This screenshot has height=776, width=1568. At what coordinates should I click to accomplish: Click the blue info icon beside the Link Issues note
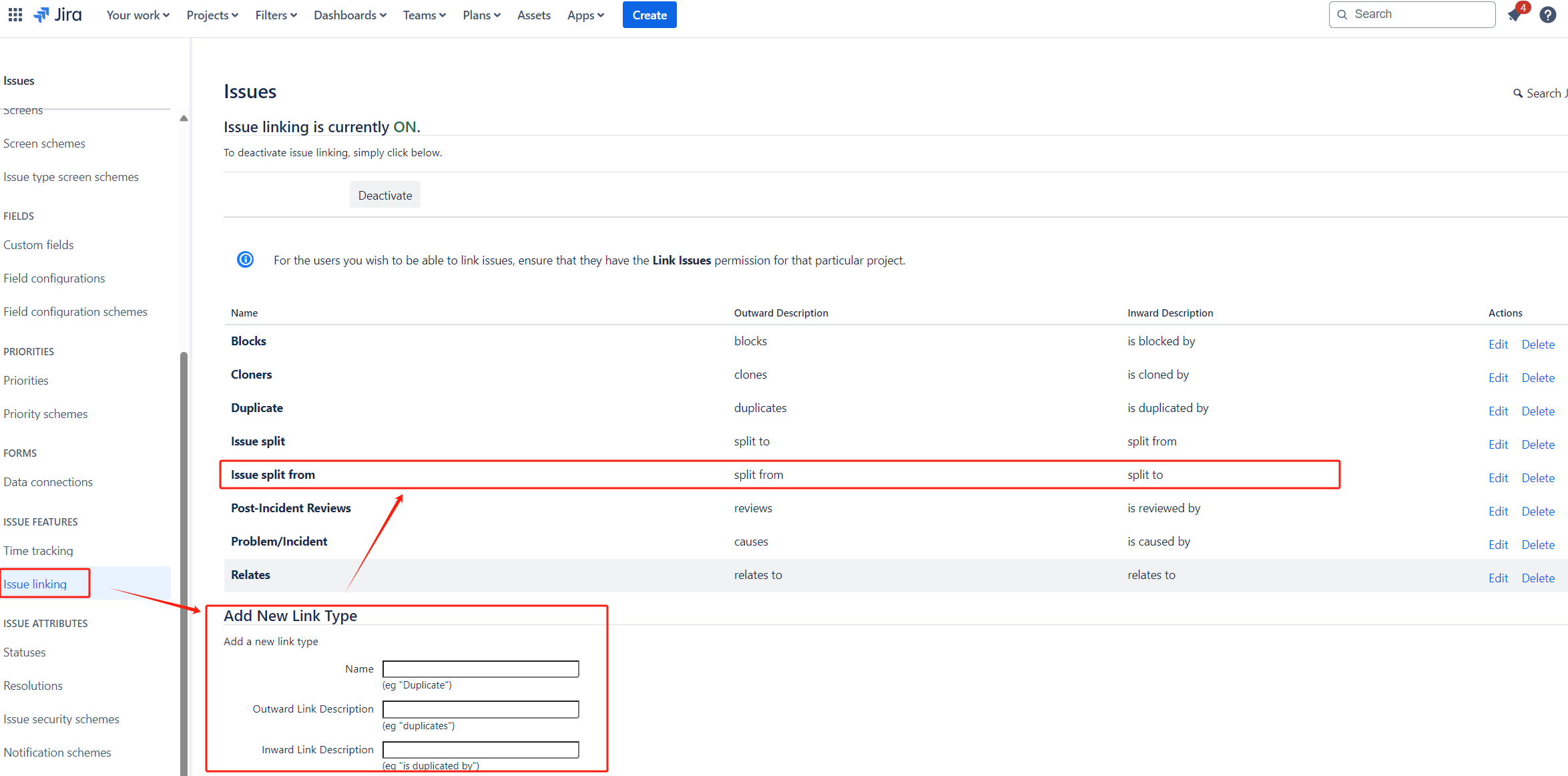coord(246,260)
